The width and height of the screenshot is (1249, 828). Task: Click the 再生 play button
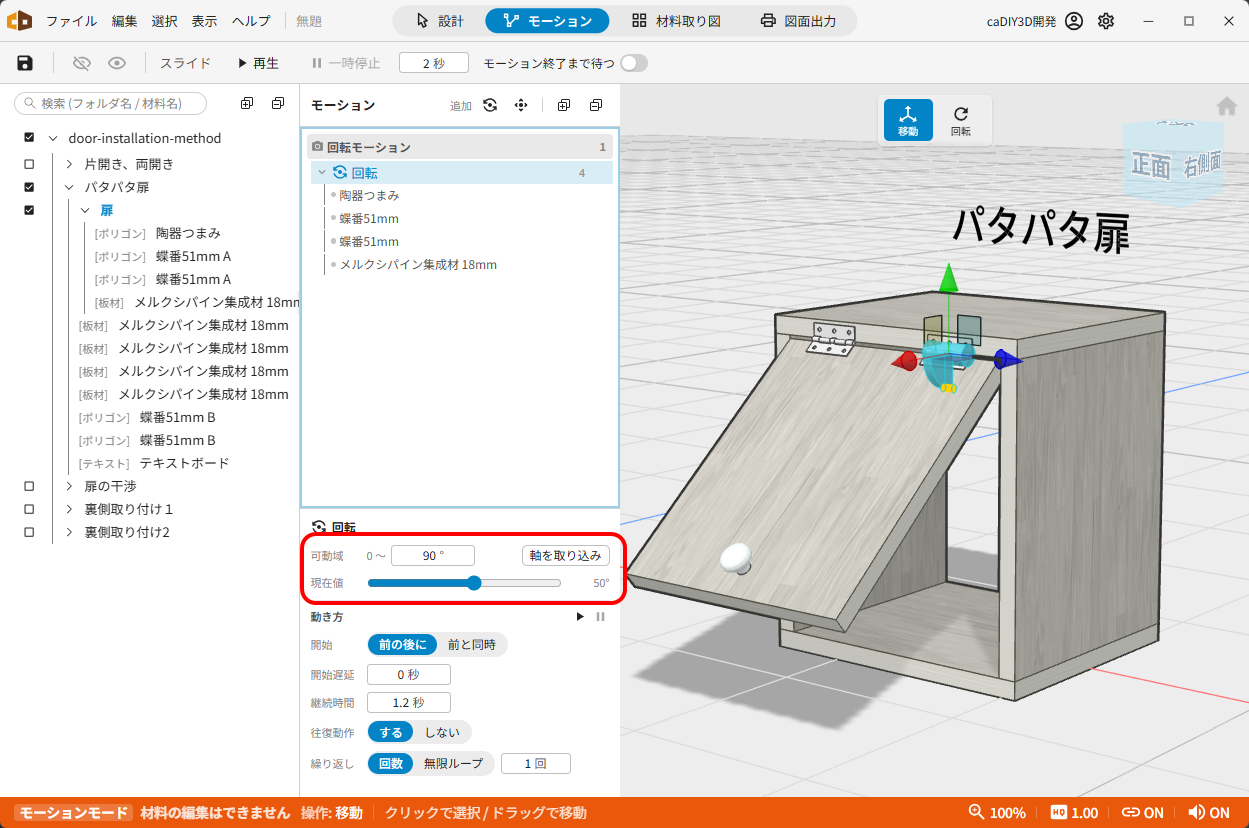click(258, 63)
